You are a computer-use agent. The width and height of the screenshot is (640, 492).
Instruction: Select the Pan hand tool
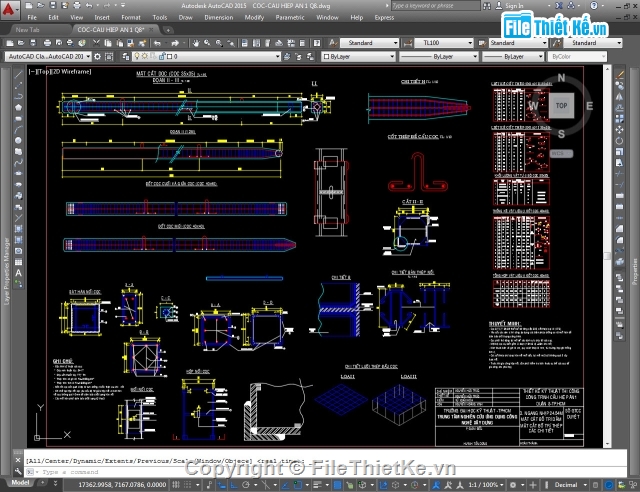pos(196,43)
